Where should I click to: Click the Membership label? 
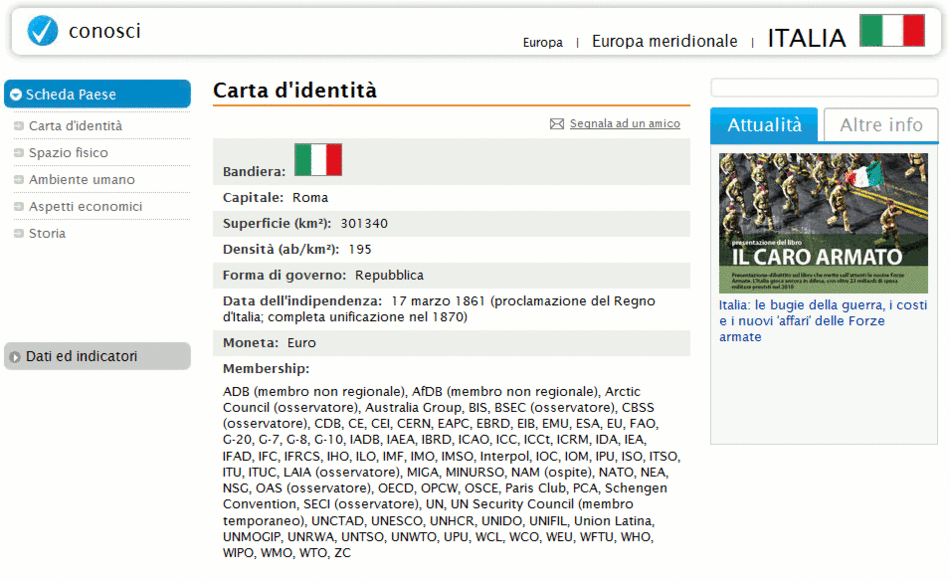click(266, 369)
